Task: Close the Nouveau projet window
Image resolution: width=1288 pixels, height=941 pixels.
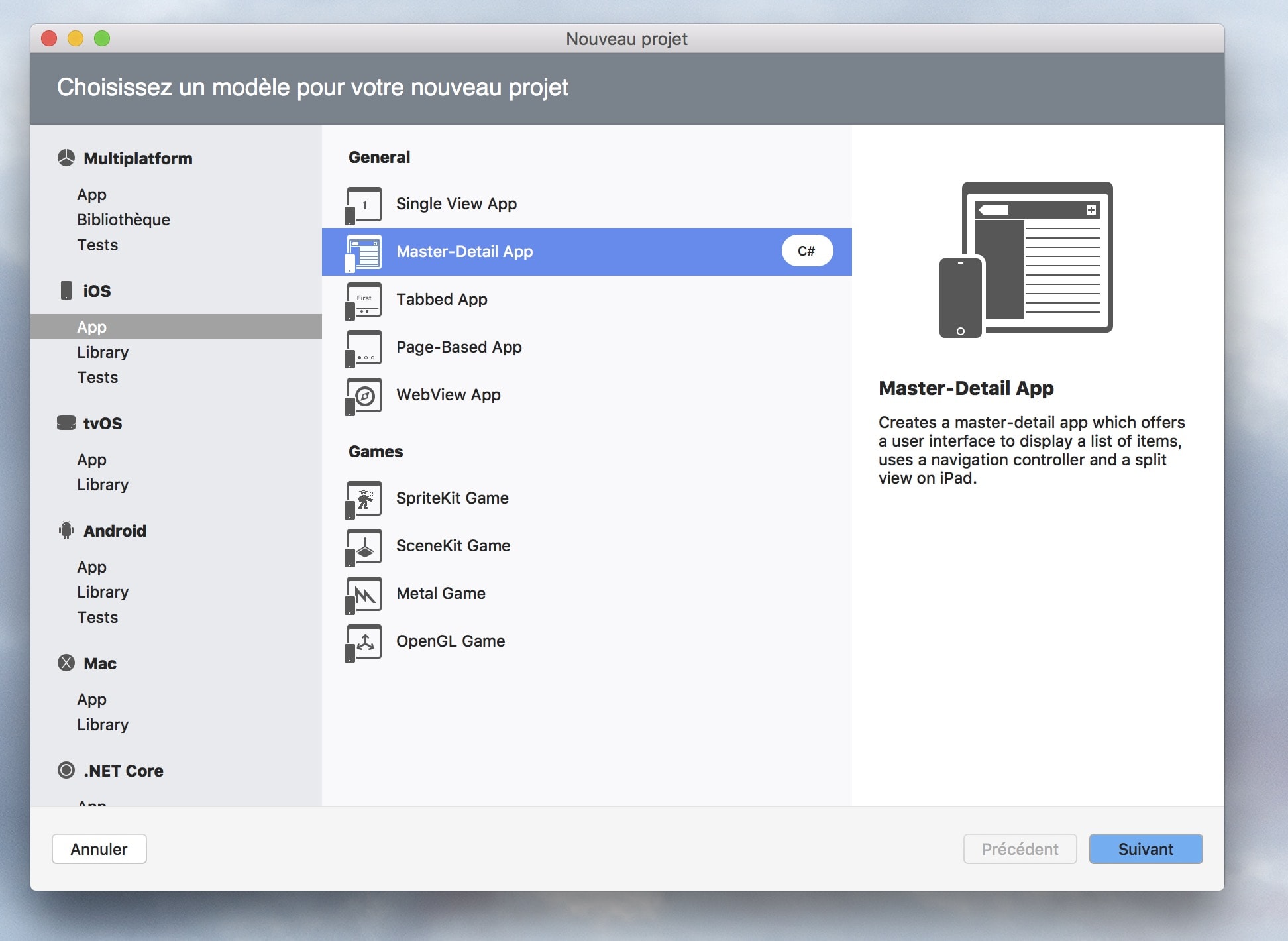Action: click(49, 38)
